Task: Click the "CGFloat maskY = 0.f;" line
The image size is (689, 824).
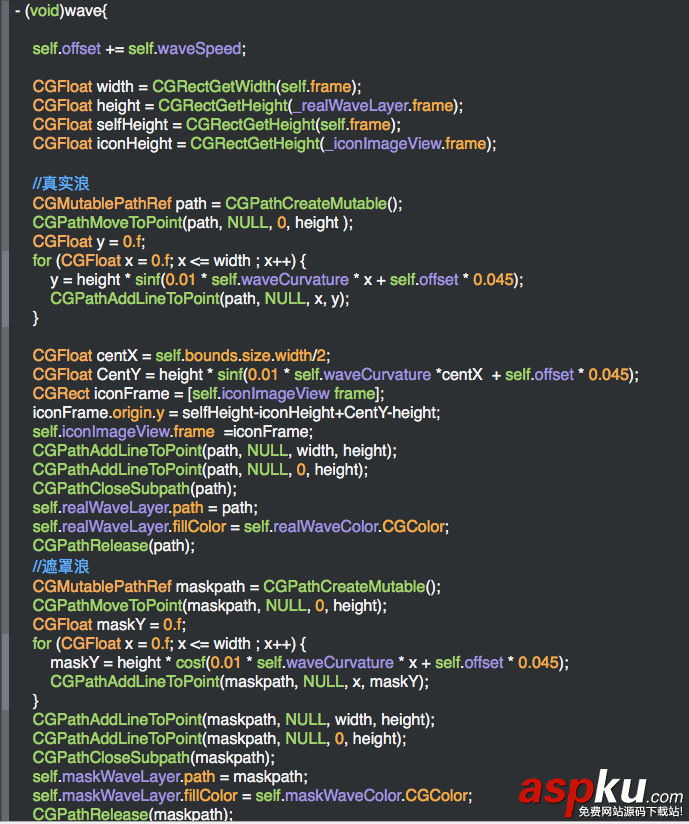Action: pos(109,624)
